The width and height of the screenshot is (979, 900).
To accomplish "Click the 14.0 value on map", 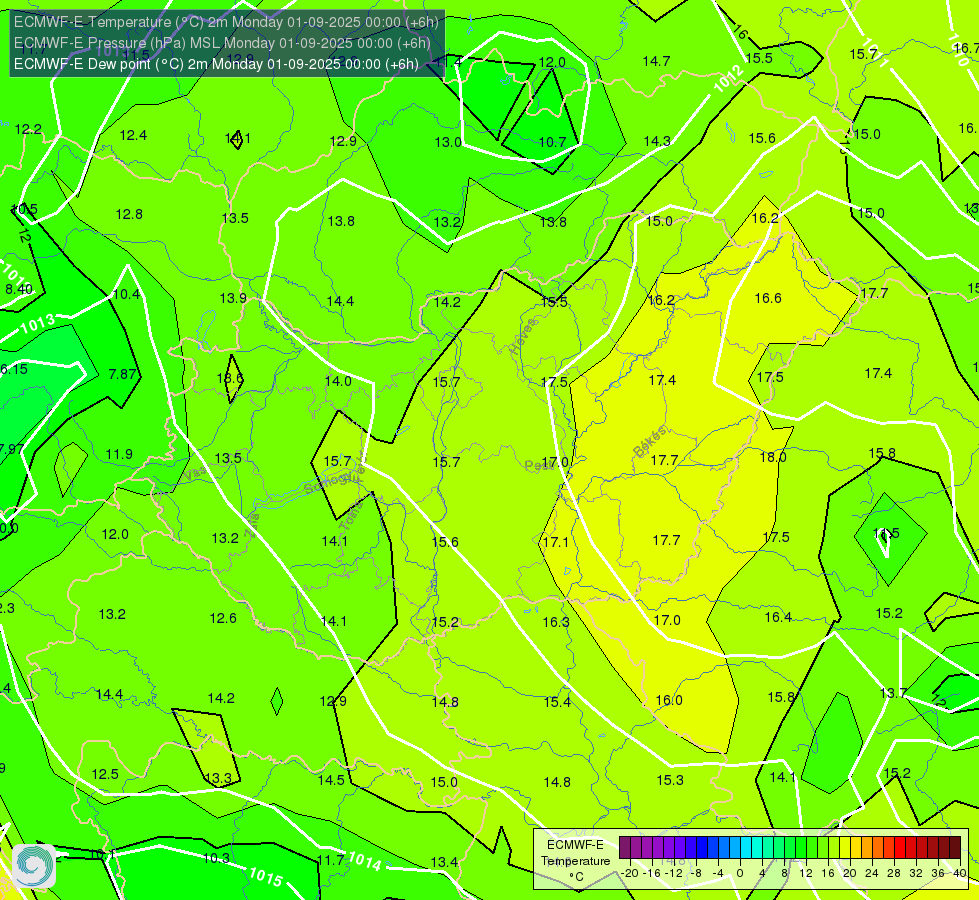I will tap(338, 381).
